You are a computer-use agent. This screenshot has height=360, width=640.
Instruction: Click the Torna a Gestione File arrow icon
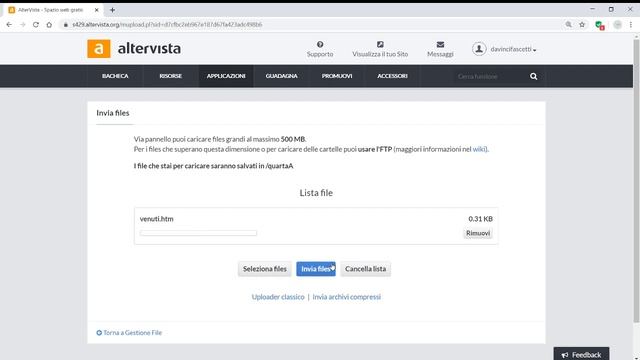[99, 333]
